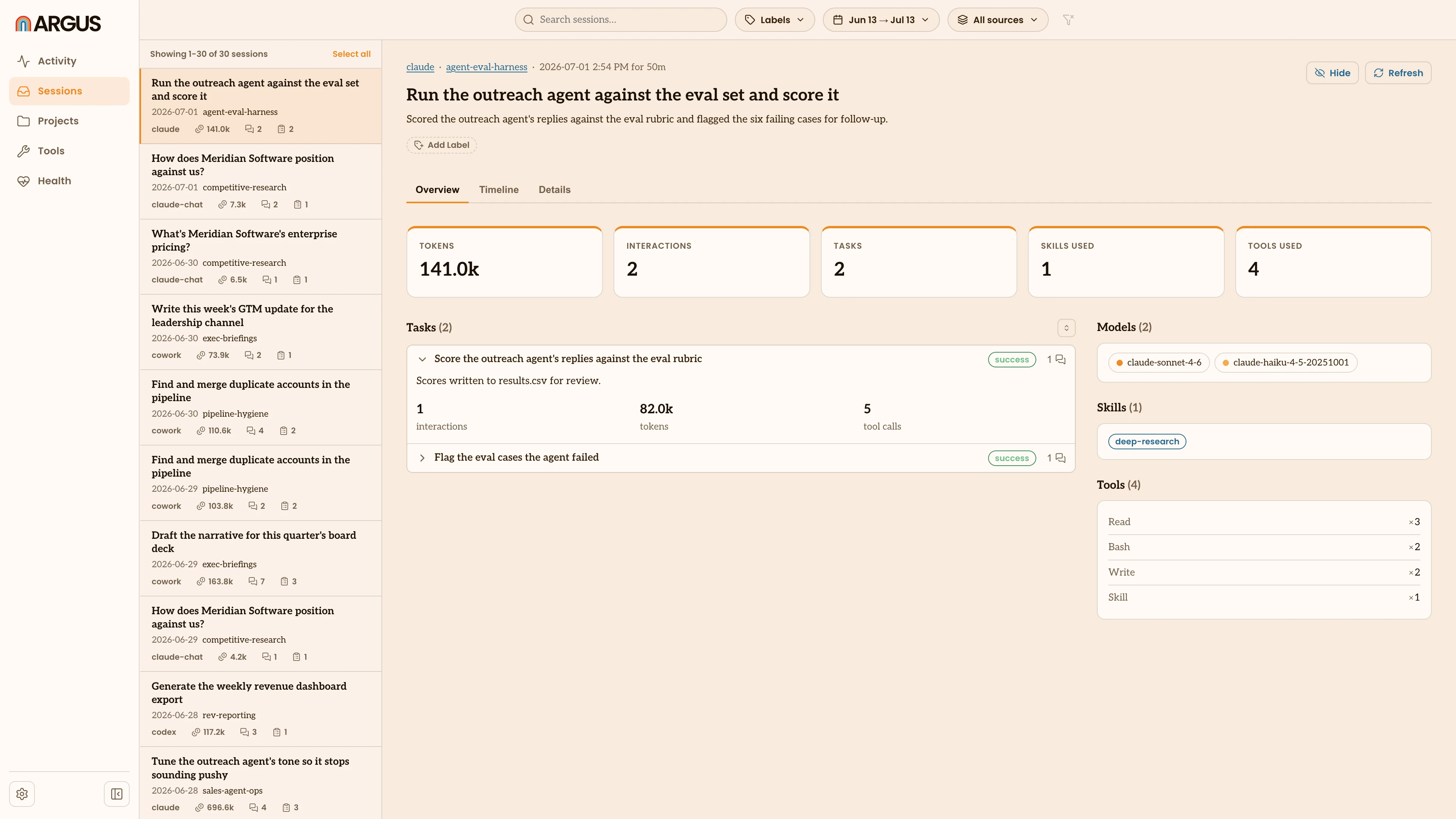Viewport: 1456px width, 819px height.
Task: Open Tune the outreach agent's tone session
Action: point(260,783)
